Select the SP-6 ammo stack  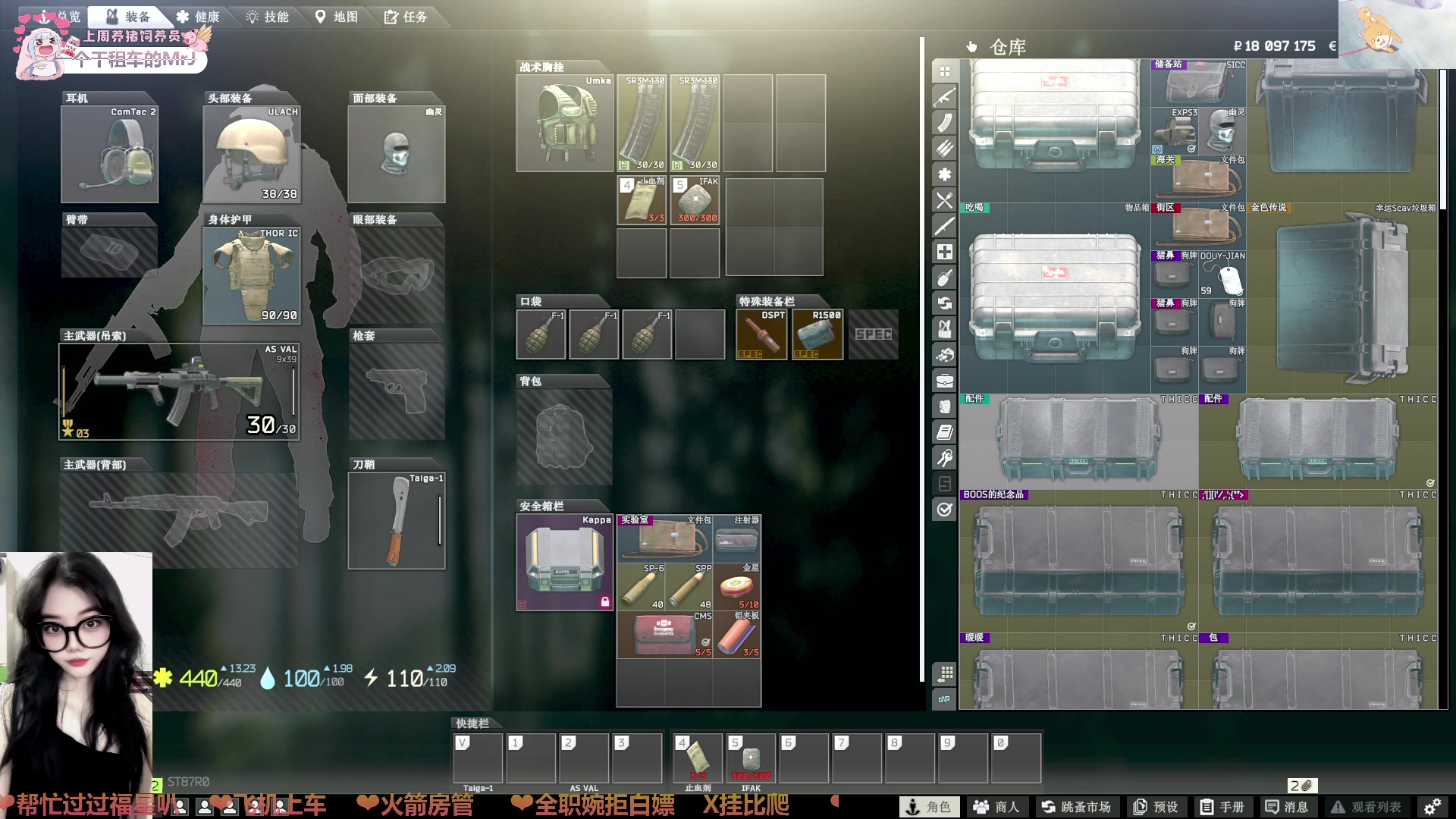(x=642, y=586)
